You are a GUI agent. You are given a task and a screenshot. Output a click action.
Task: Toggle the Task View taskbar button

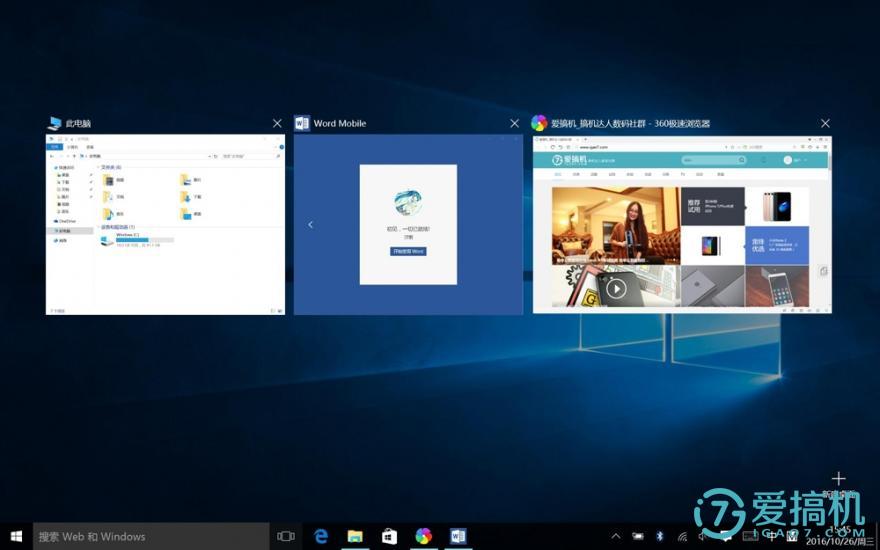pyautogui.click(x=286, y=537)
